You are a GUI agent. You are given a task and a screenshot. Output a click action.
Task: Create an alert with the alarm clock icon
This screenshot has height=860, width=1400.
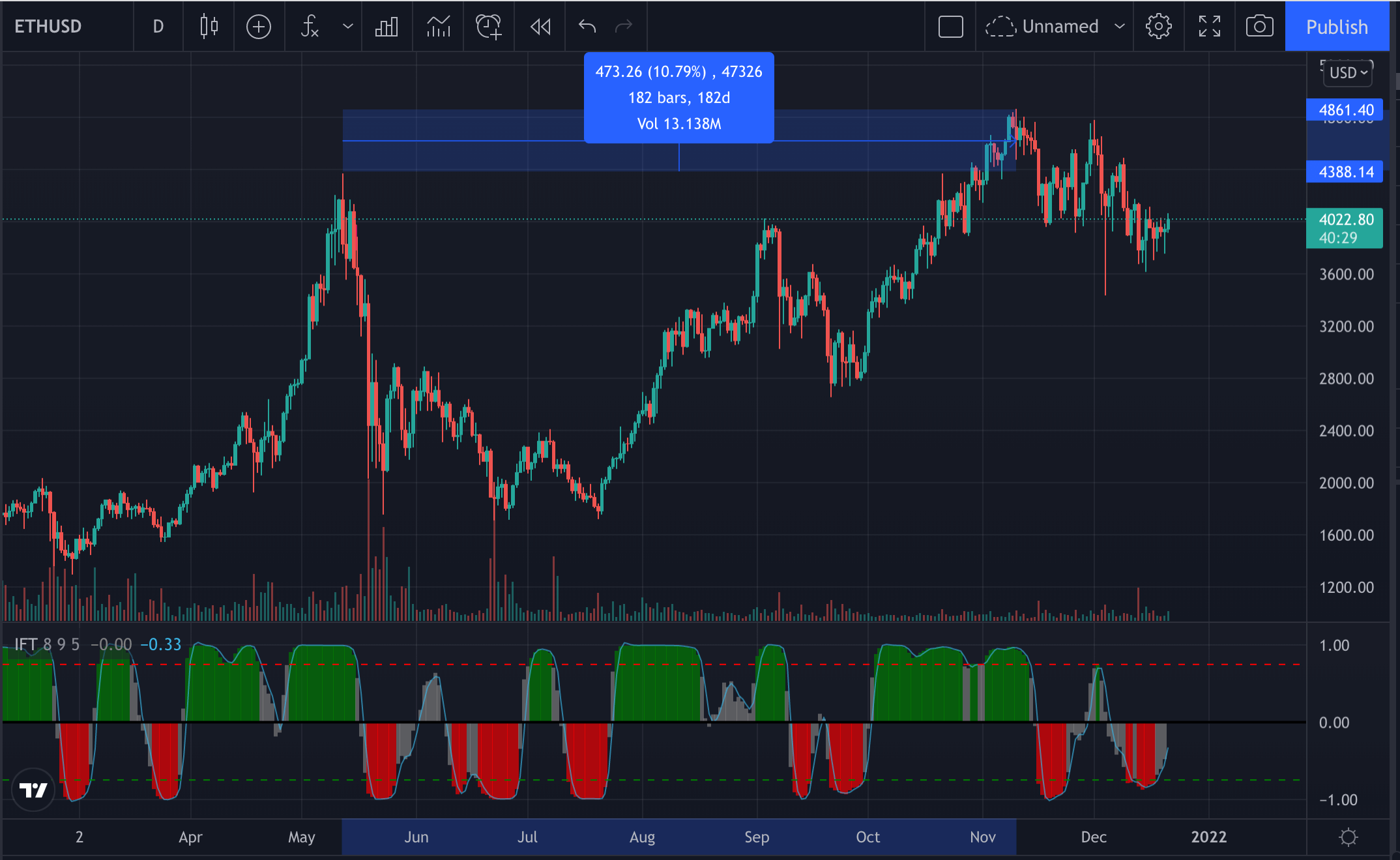[x=489, y=27]
